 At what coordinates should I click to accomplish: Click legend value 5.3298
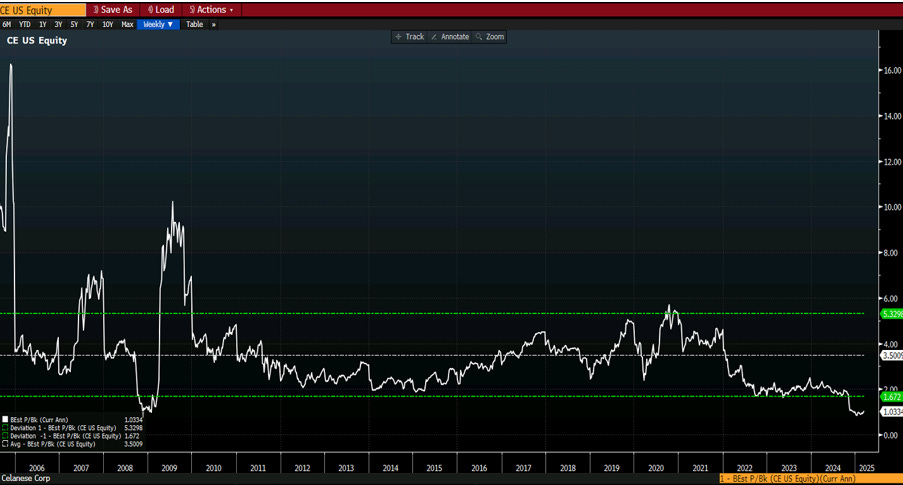click(133, 428)
